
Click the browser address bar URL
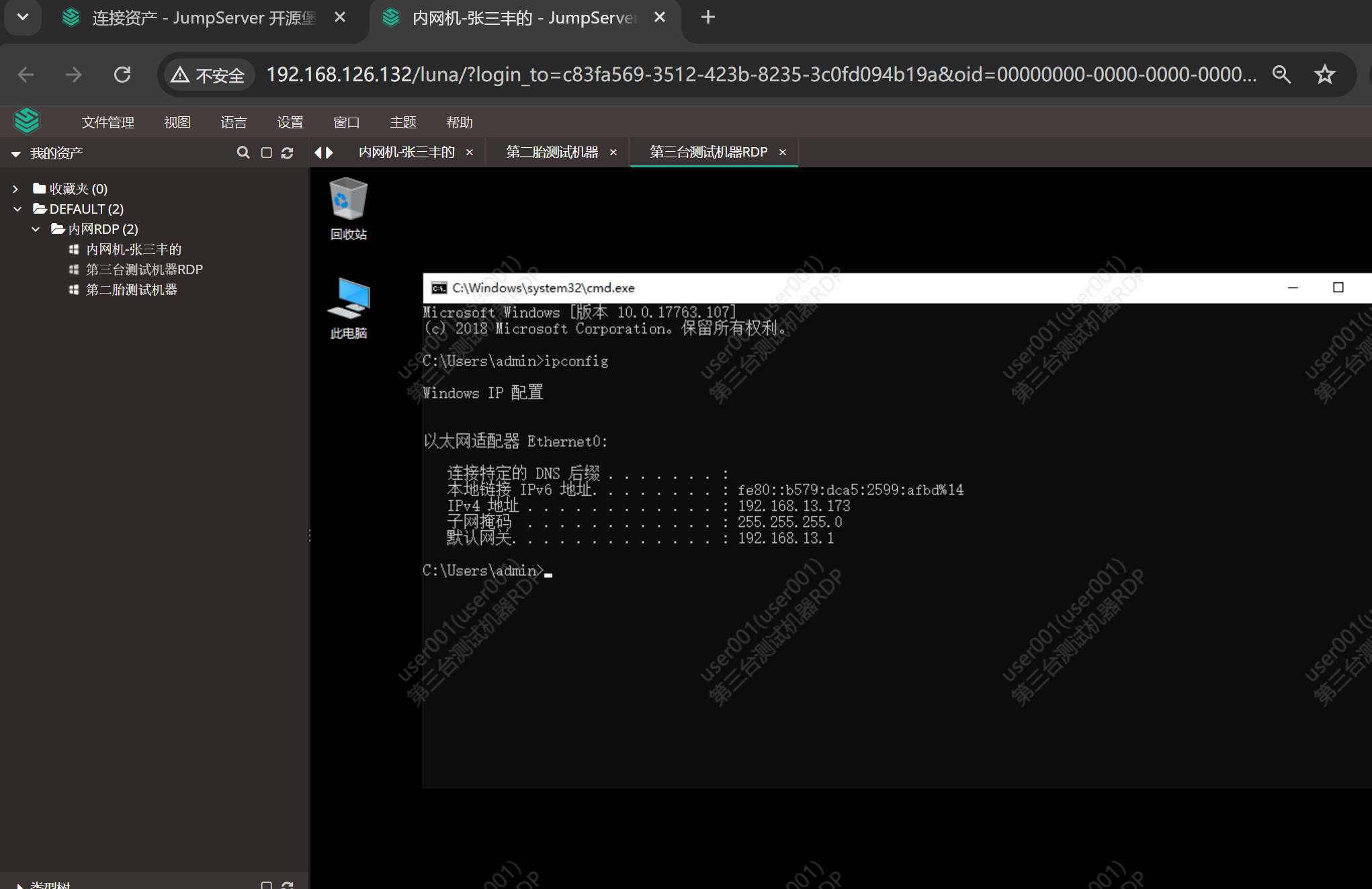coord(759,75)
